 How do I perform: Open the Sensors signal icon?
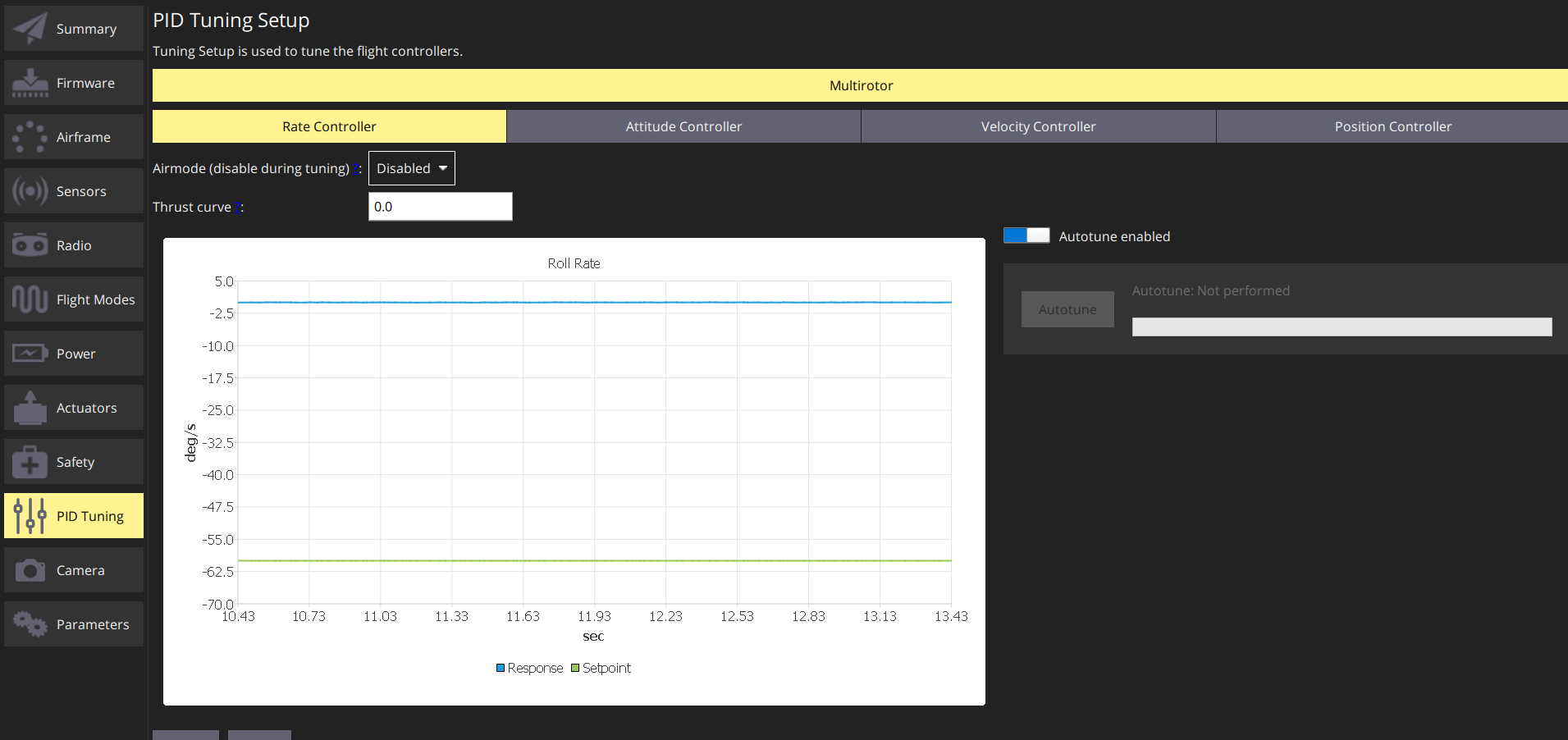click(30, 191)
